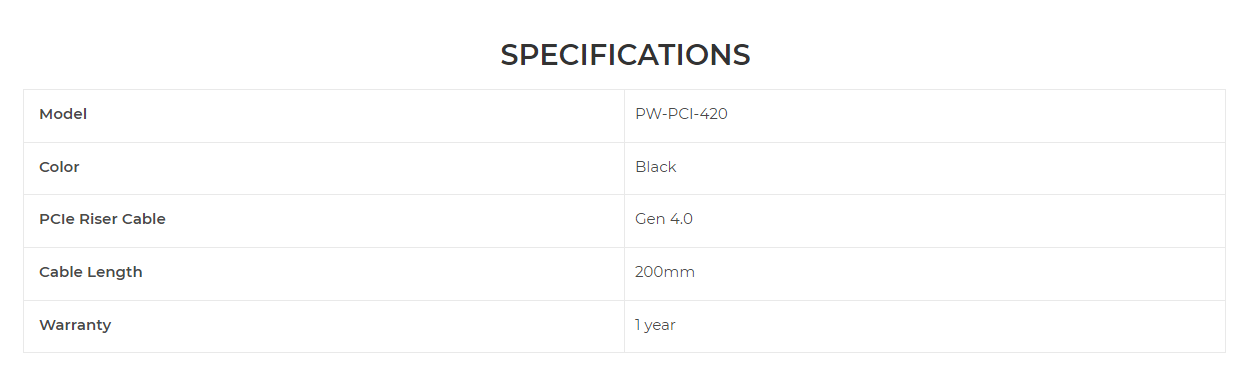The height and width of the screenshot is (382, 1254).
Task: Click the word Cable in PCIe Riser Cable
Action: 144,219
